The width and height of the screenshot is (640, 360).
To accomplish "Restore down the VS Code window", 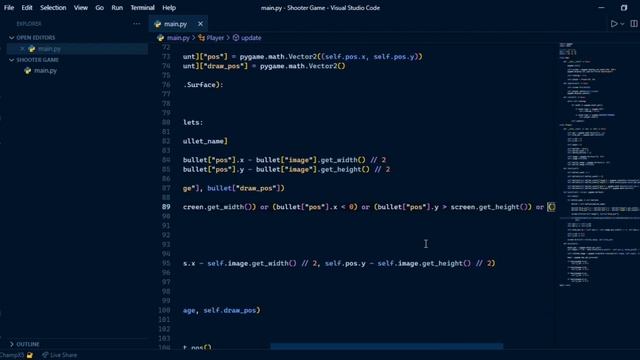I will click(x=624, y=8).
